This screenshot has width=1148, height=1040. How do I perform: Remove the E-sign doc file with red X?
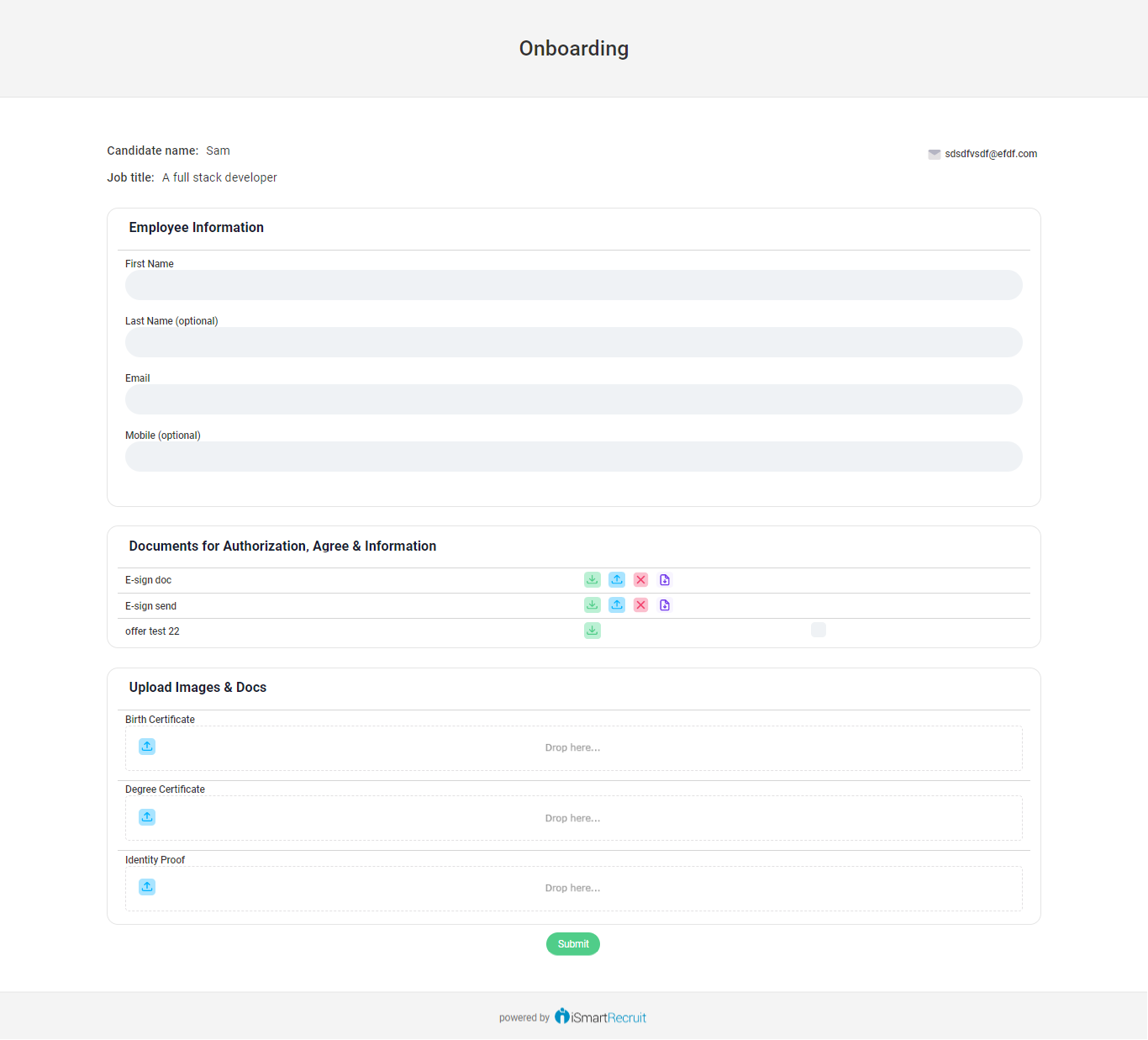pyautogui.click(x=640, y=579)
